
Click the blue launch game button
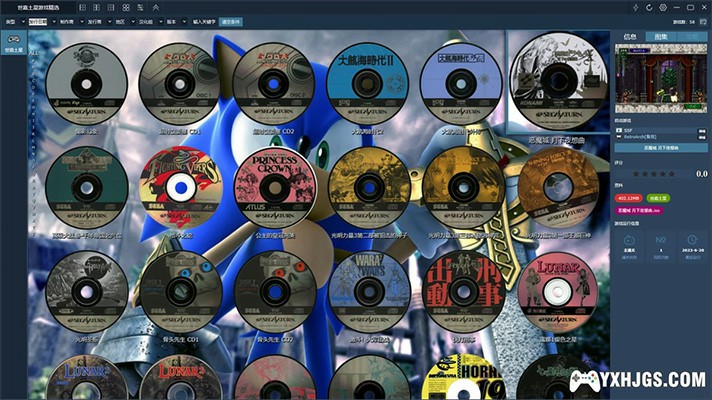point(660,148)
